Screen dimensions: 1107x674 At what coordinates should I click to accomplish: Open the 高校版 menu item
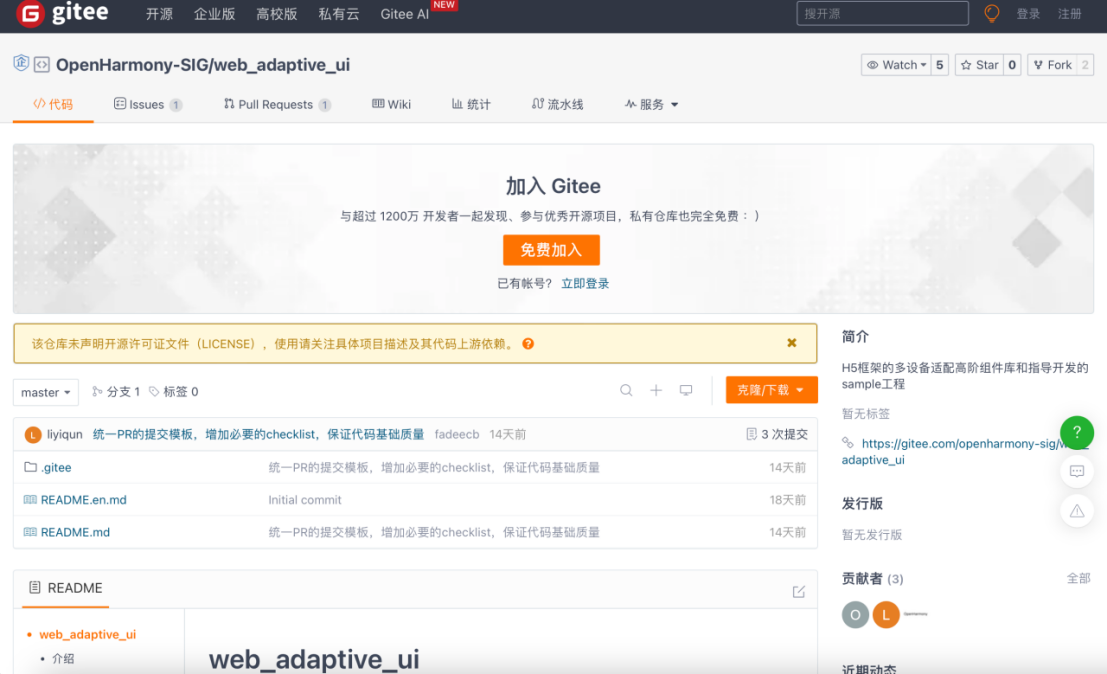pyautogui.click(x=276, y=14)
